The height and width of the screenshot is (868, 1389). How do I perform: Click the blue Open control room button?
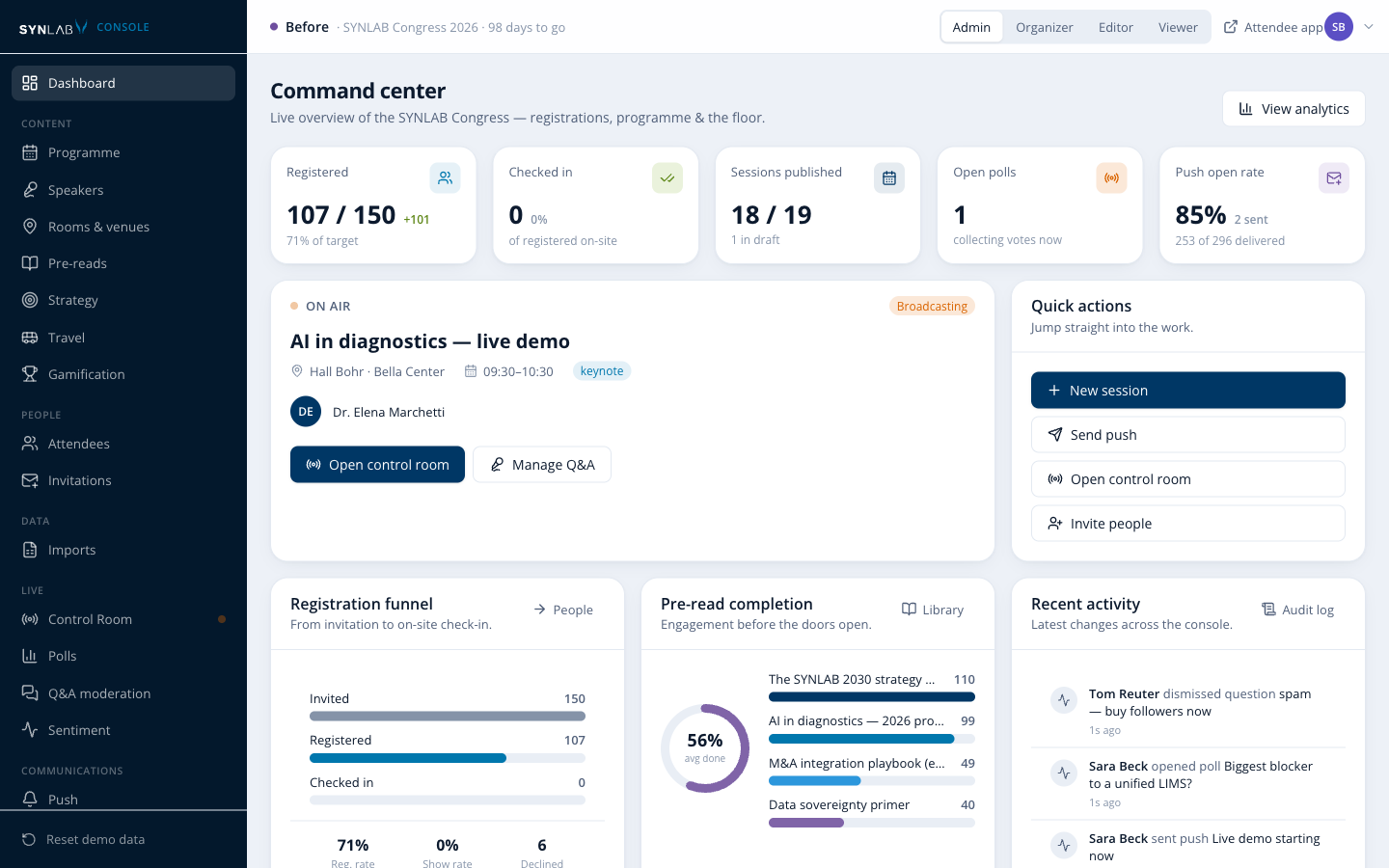coord(377,465)
